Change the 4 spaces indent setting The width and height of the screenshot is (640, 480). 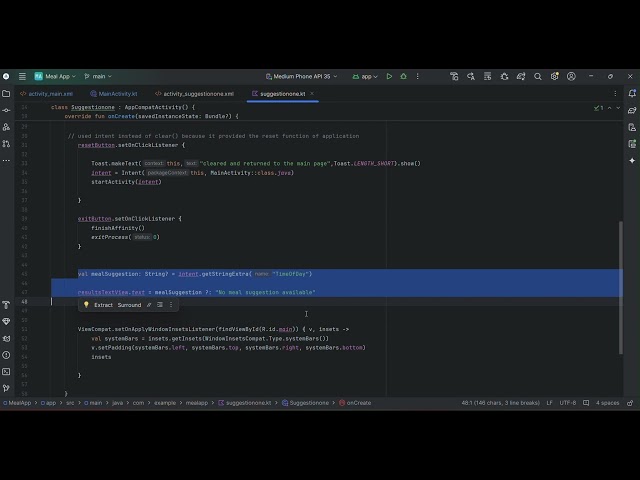607,403
